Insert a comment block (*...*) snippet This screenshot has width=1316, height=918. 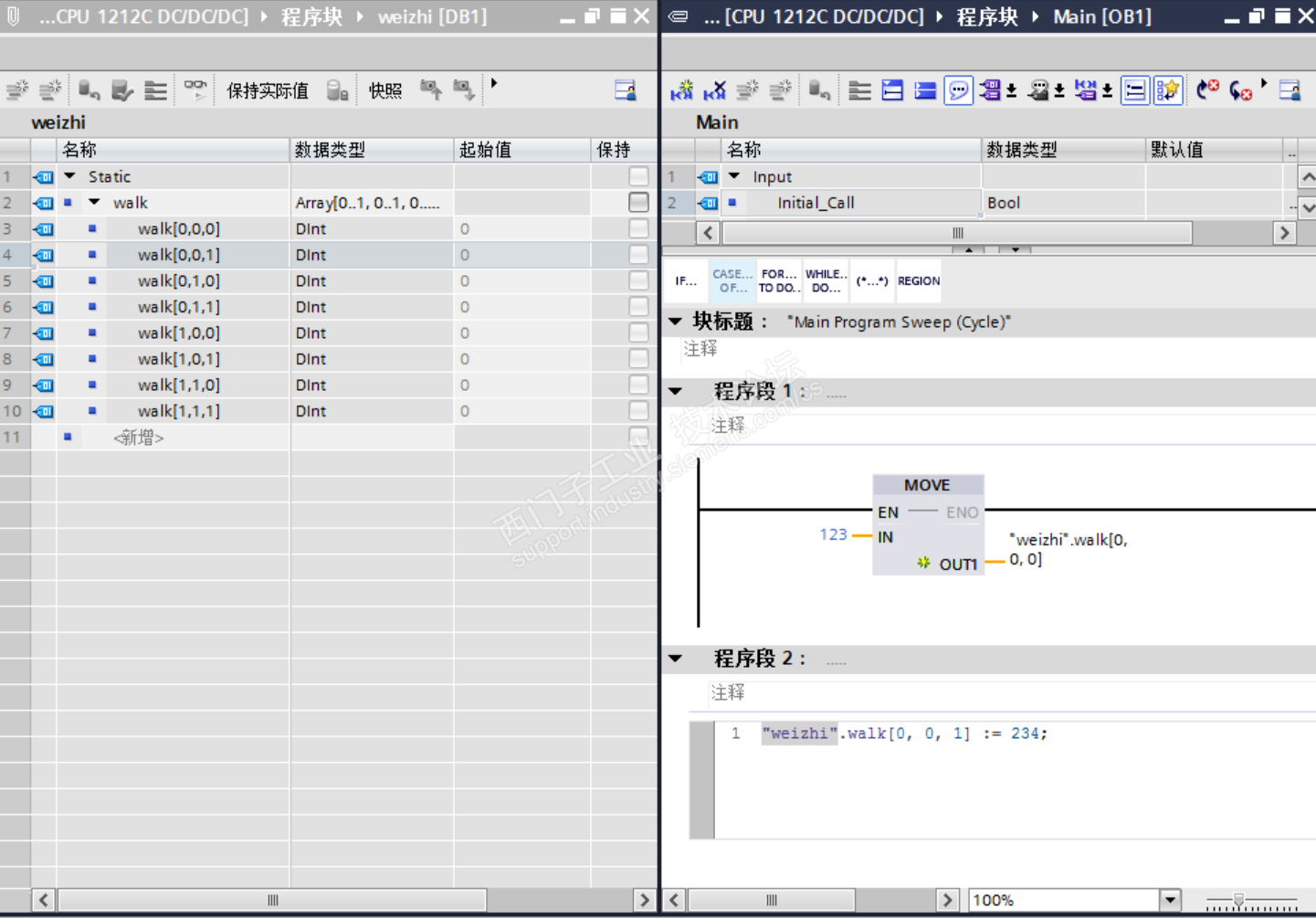tap(872, 281)
